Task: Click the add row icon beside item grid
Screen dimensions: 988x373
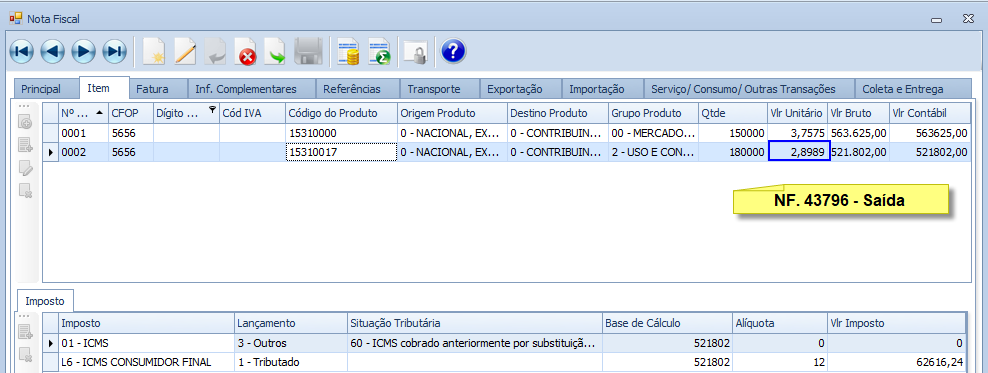Action: pos(25,123)
